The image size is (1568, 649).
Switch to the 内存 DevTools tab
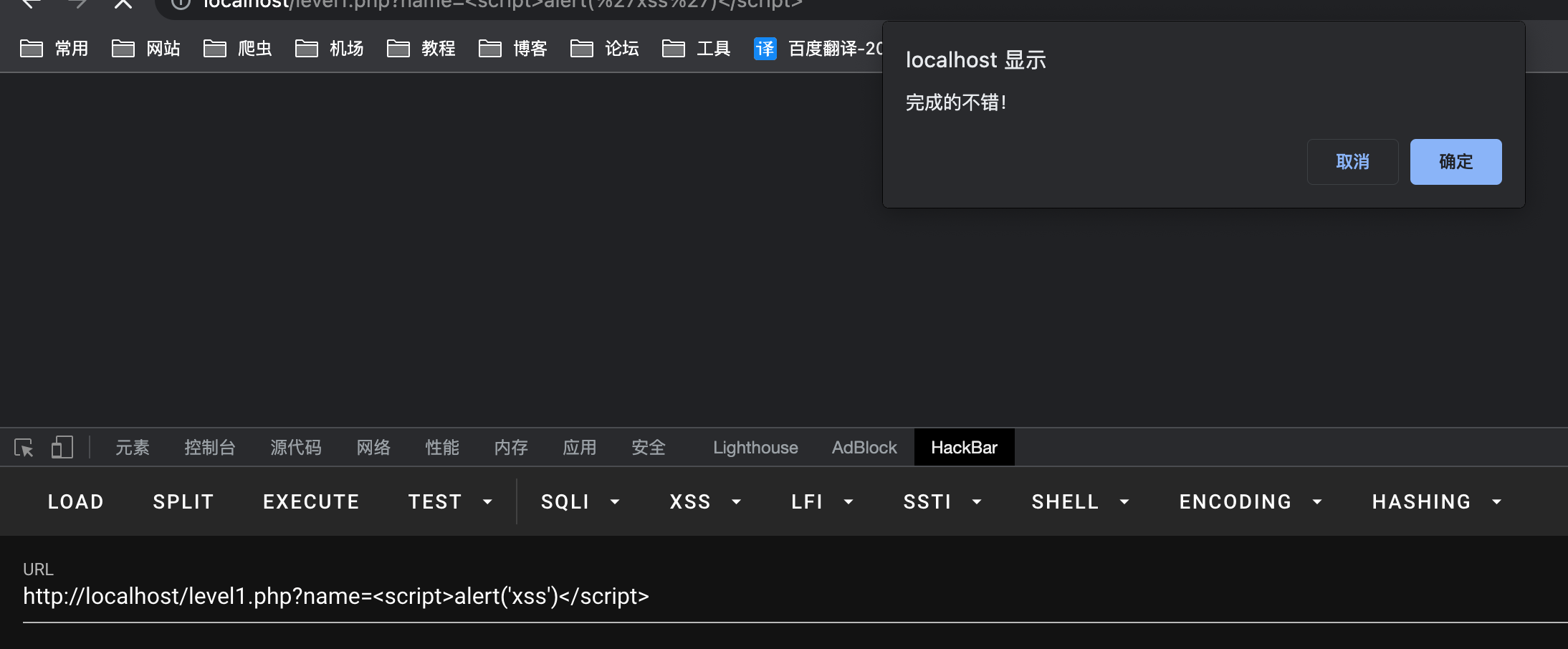511,448
